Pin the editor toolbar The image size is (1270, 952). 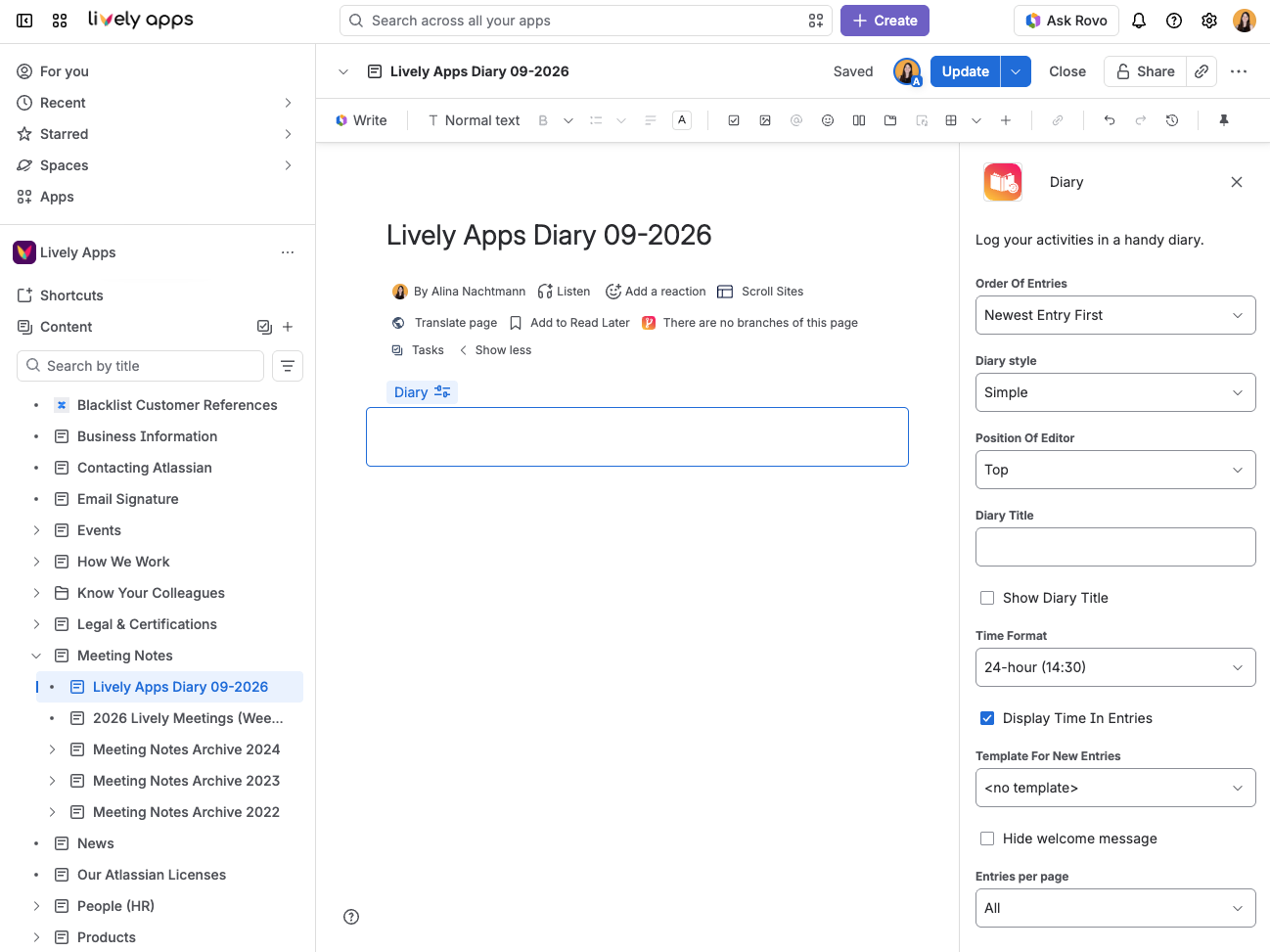point(1223,120)
